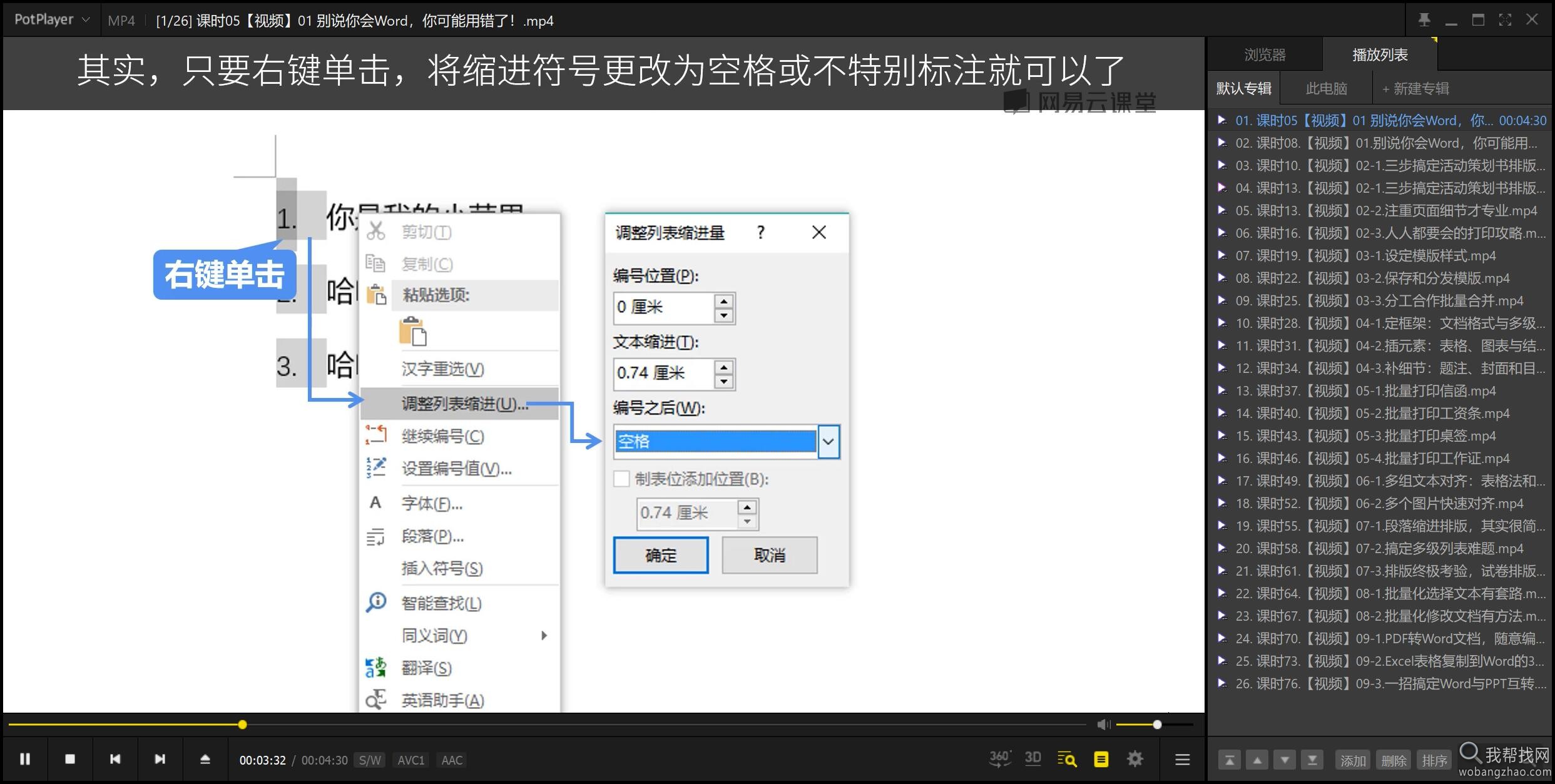Open the control panel gear icon
Screen dimensions: 1555x784
click(x=1135, y=759)
